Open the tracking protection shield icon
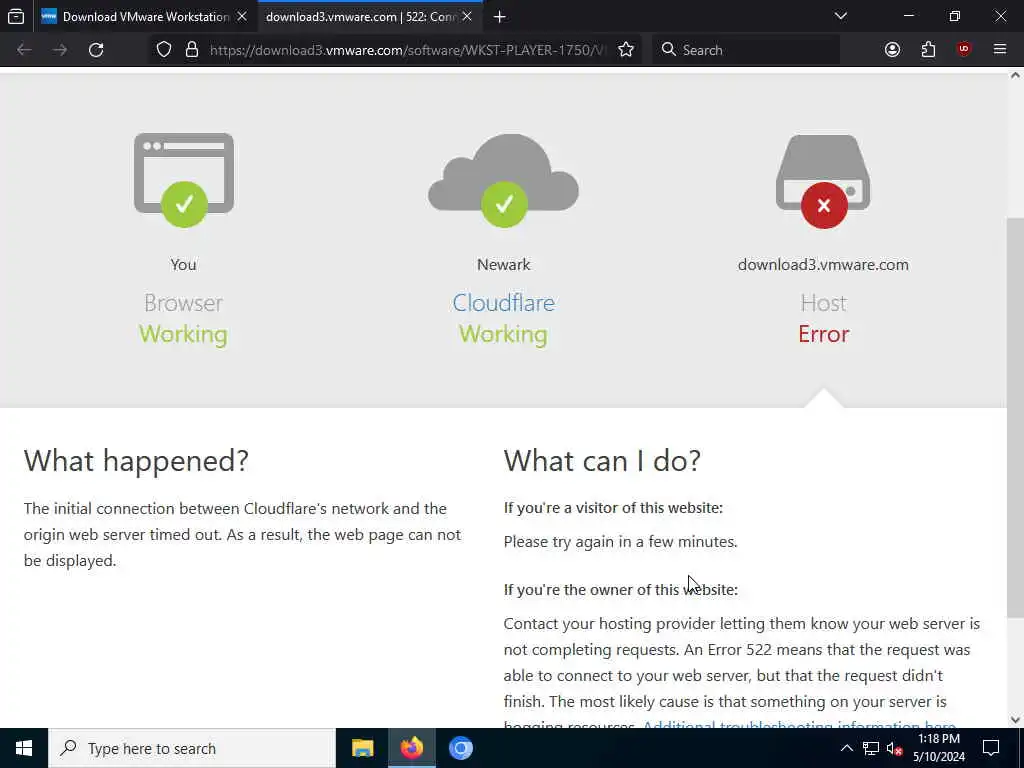This screenshot has width=1024, height=768. click(x=164, y=50)
